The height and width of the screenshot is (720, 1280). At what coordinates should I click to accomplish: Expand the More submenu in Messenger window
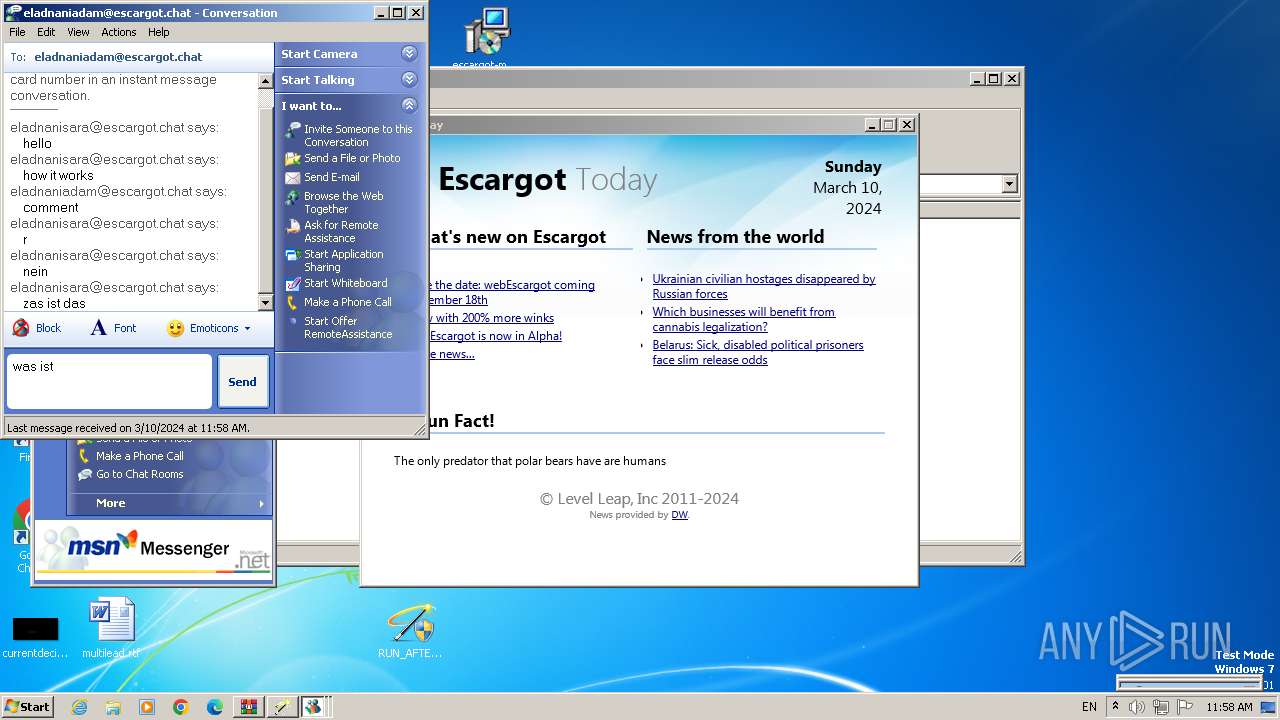click(x=262, y=504)
